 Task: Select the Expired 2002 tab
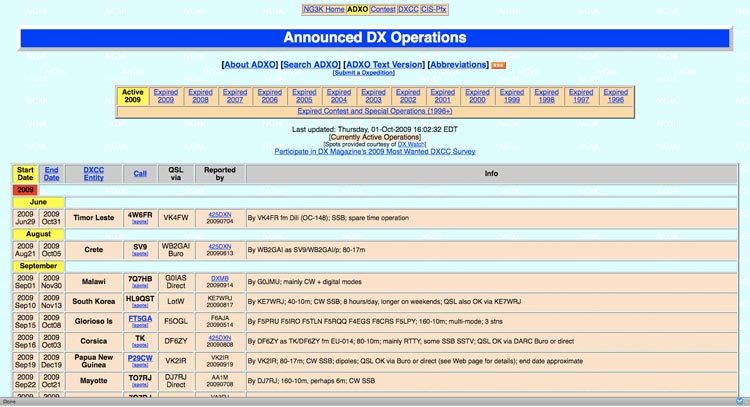[408, 96]
